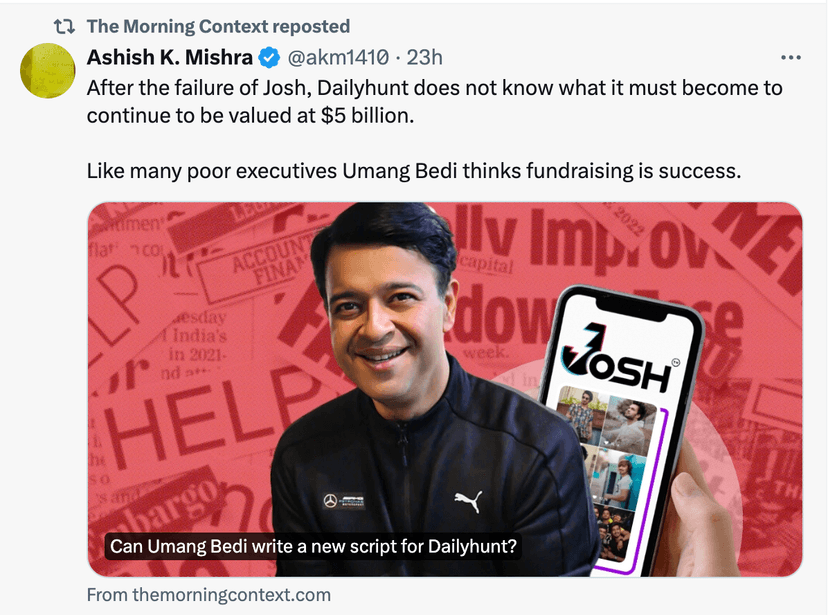
Task: Click the line about Umang Bedi and fundraising
Action: [413, 170]
